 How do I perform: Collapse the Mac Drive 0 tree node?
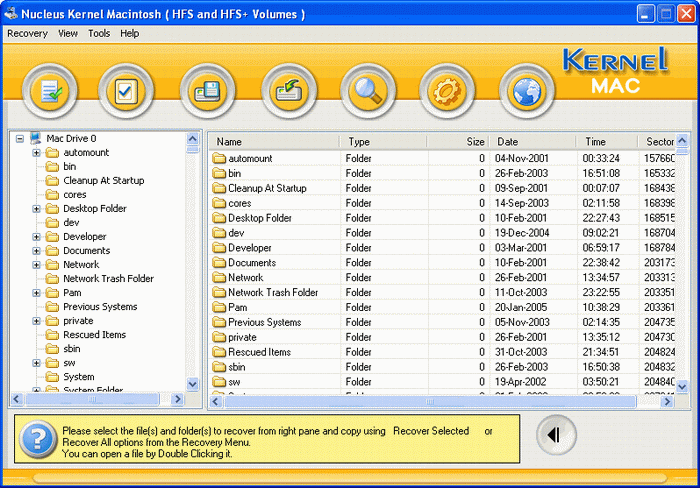coord(20,139)
